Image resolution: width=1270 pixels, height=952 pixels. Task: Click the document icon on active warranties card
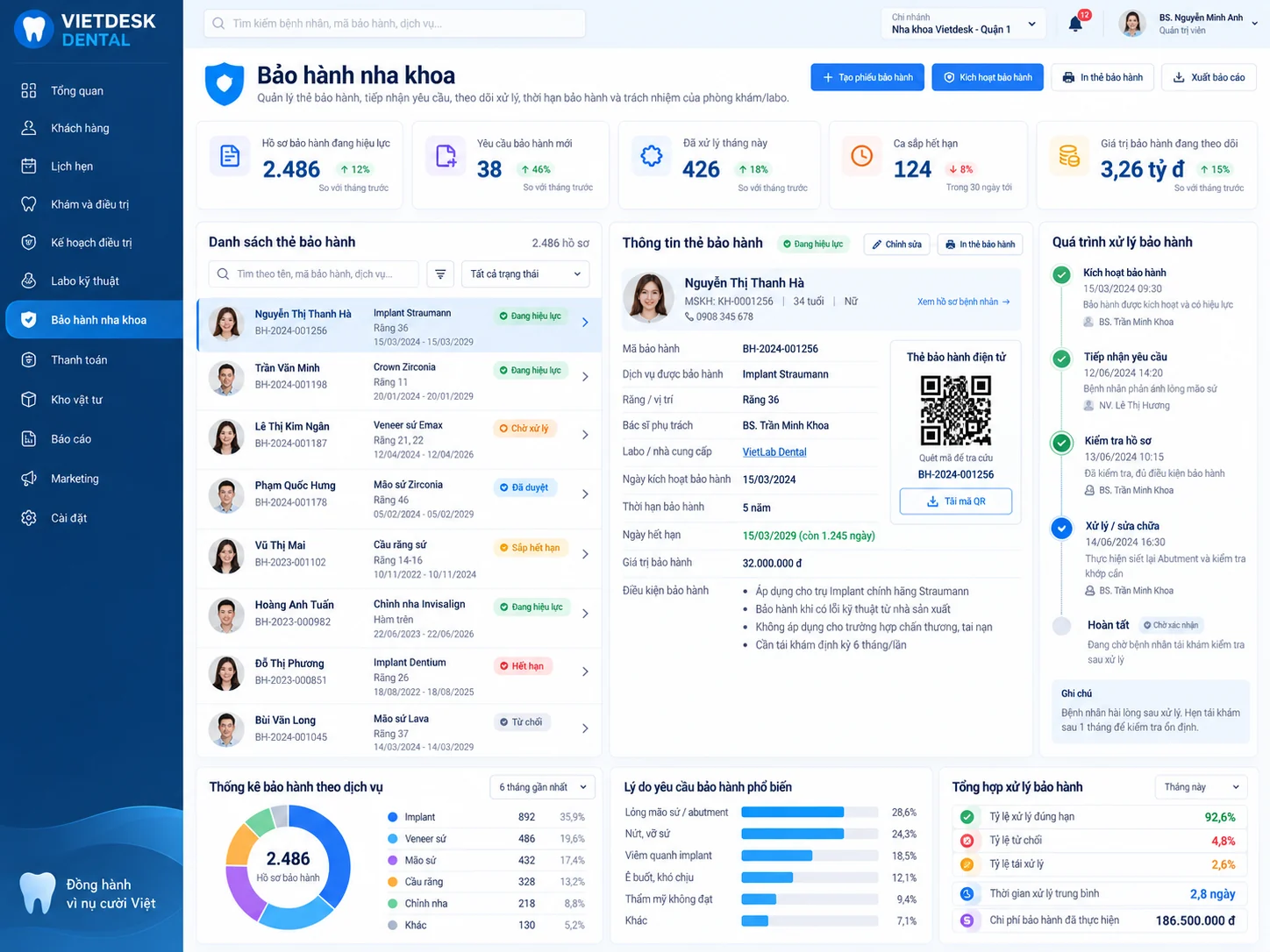tap(230, 156)
